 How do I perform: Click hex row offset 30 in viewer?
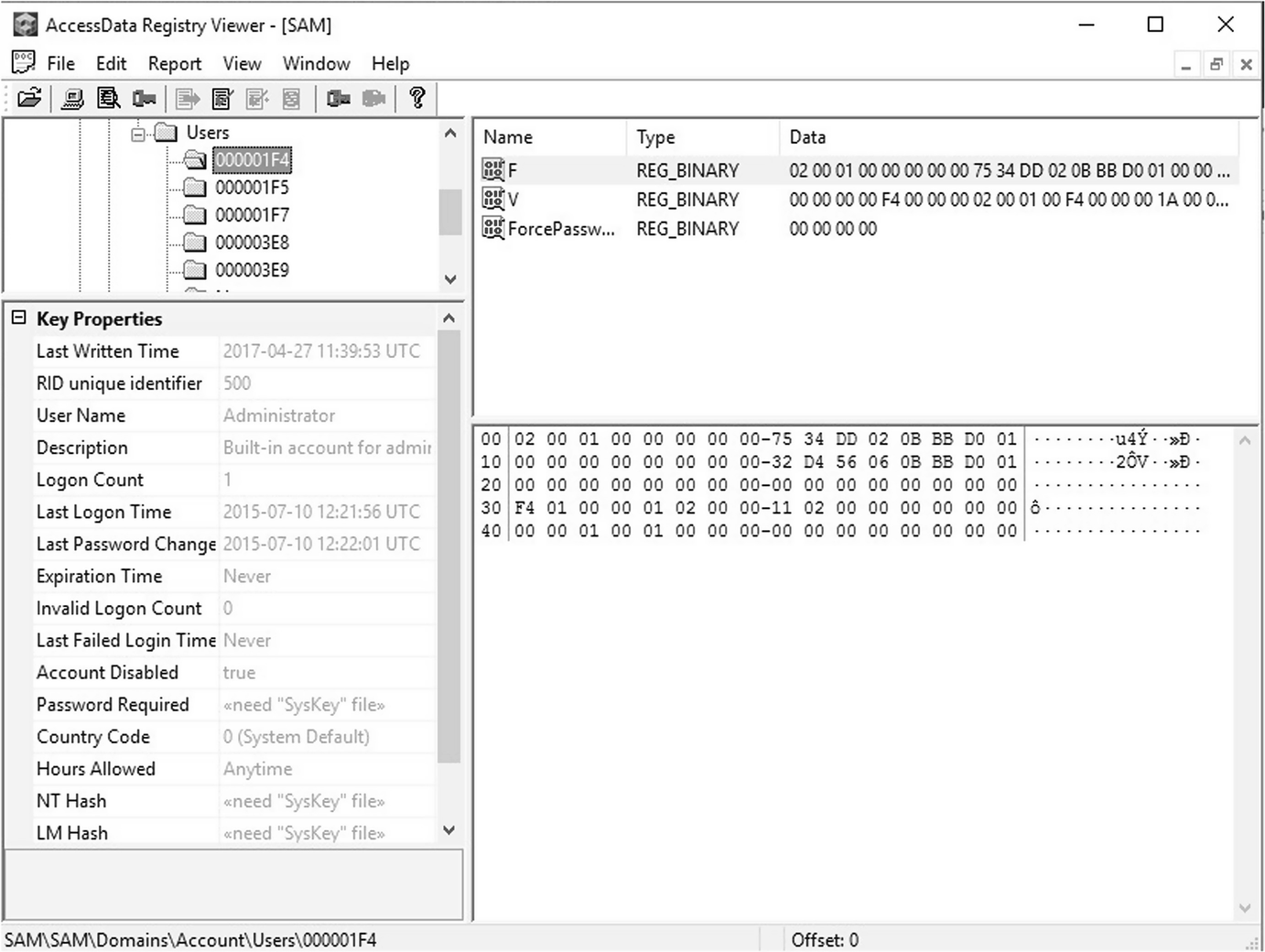click(x=492, y=508)
